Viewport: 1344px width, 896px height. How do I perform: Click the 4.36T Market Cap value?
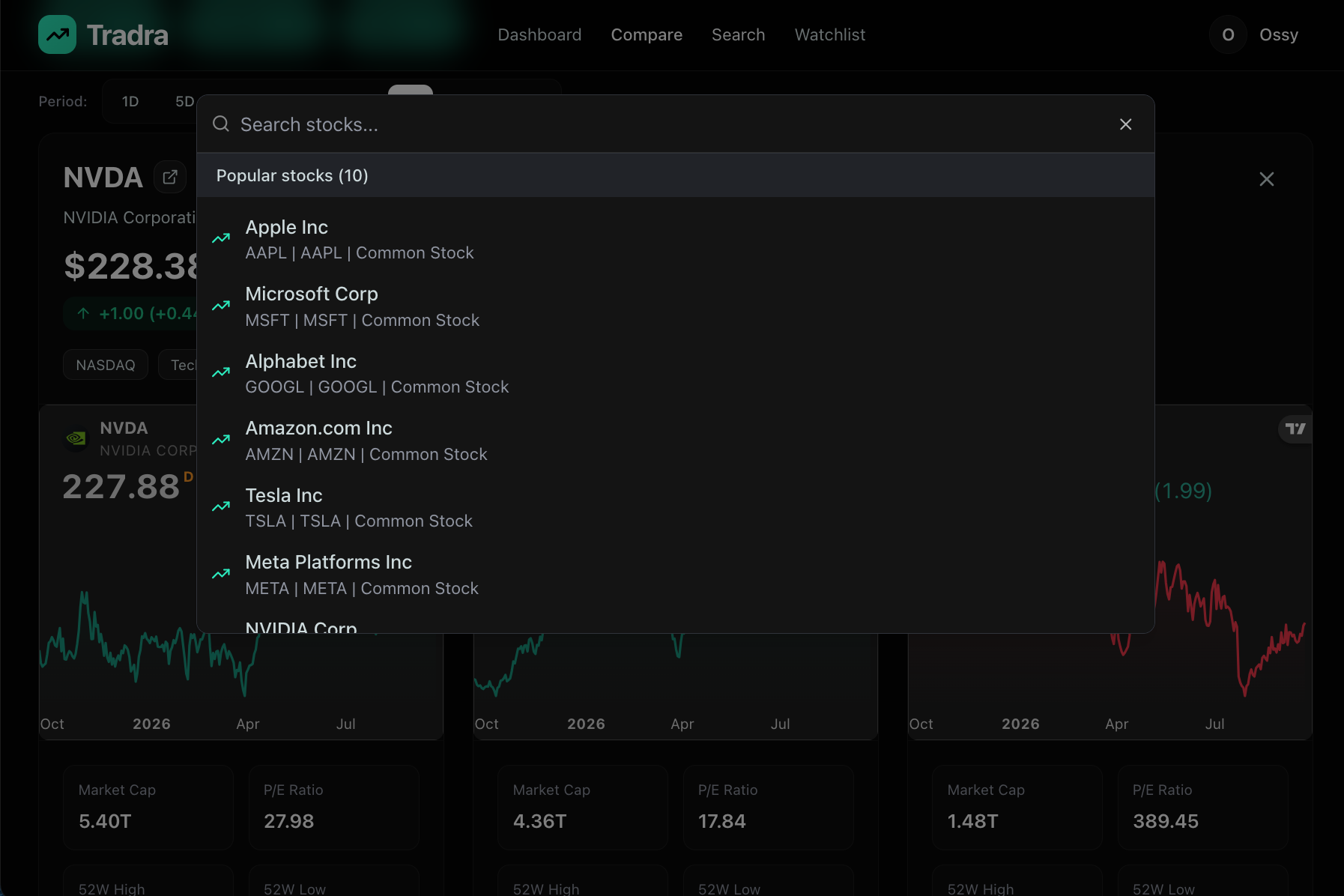coord(539,821)
